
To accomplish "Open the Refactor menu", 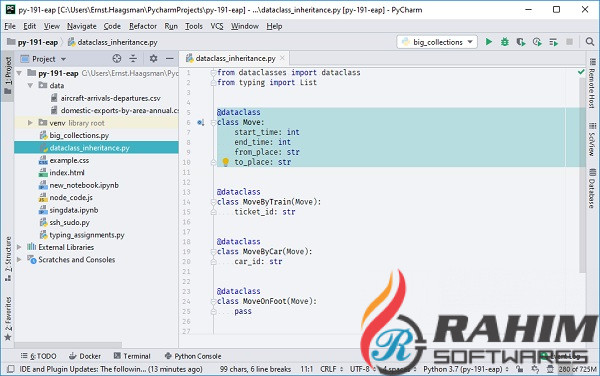I will (143, 26).
